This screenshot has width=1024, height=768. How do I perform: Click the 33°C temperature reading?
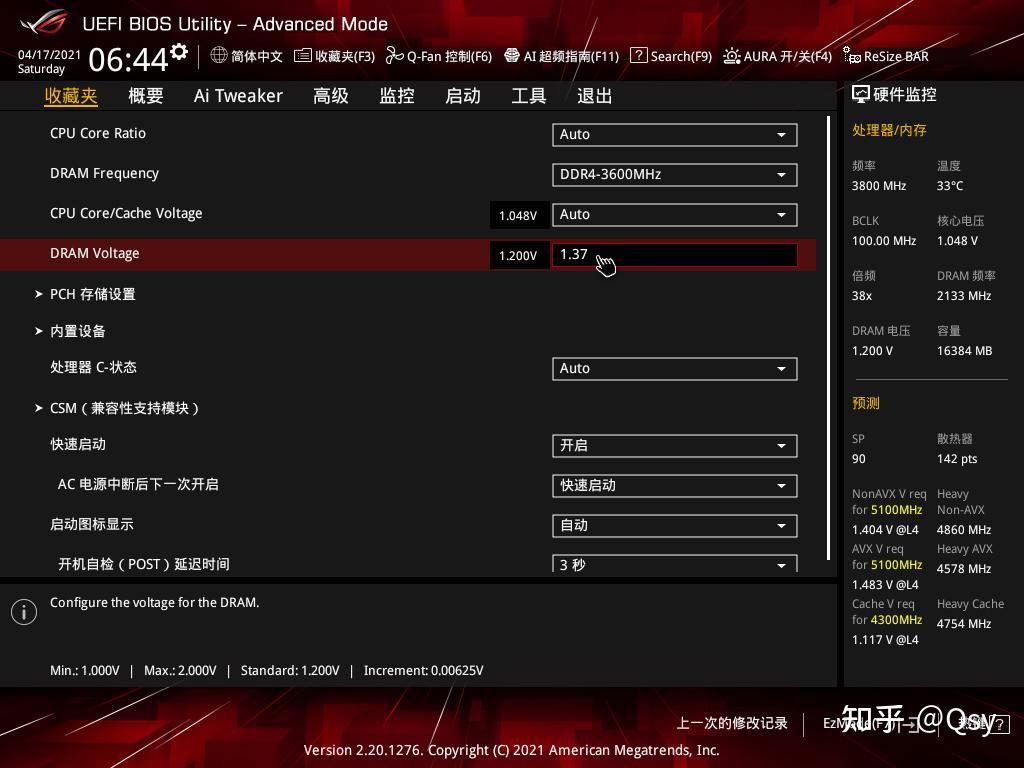(x=950, y=186)
